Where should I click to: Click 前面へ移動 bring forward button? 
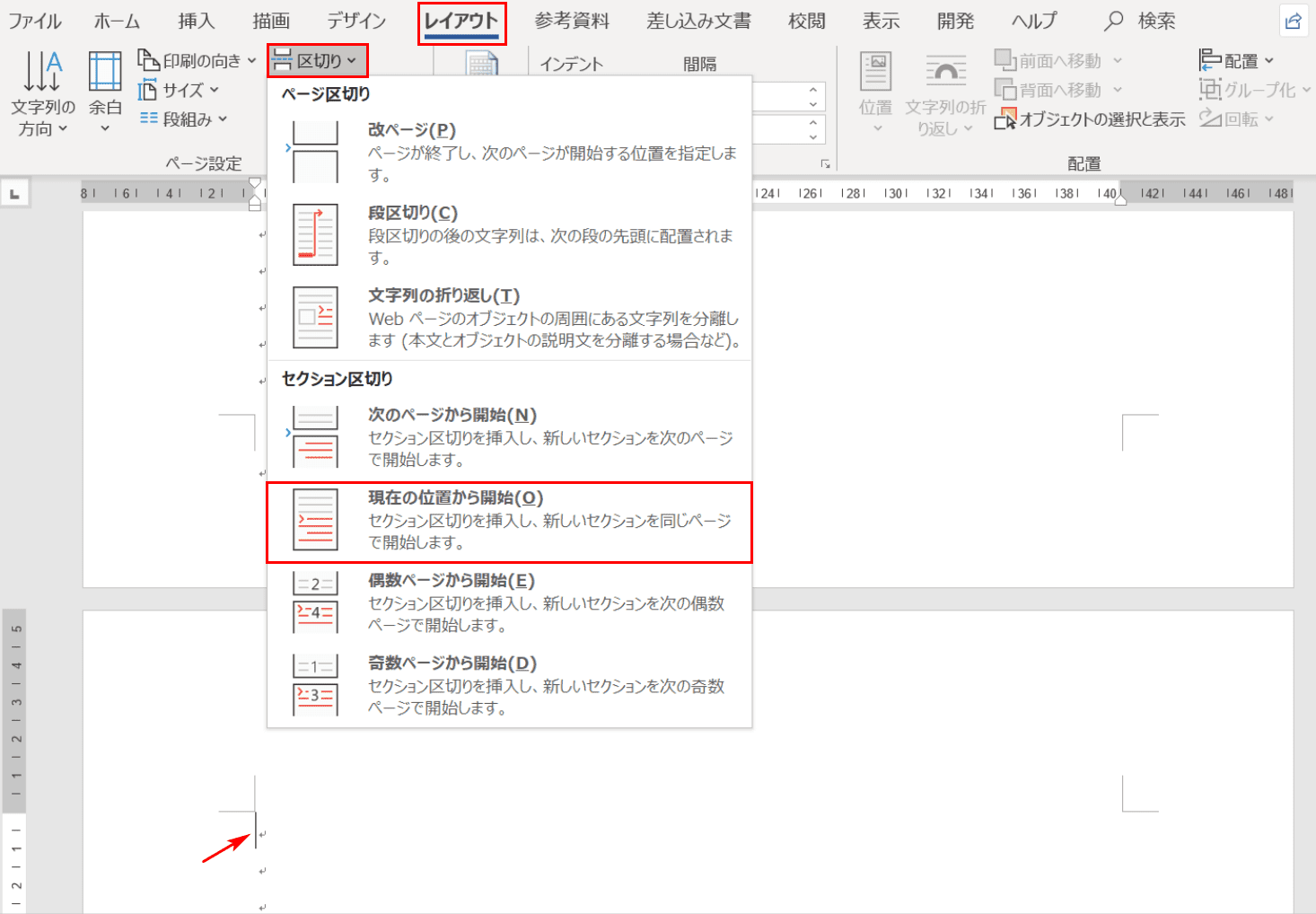tap(1049, 60)
